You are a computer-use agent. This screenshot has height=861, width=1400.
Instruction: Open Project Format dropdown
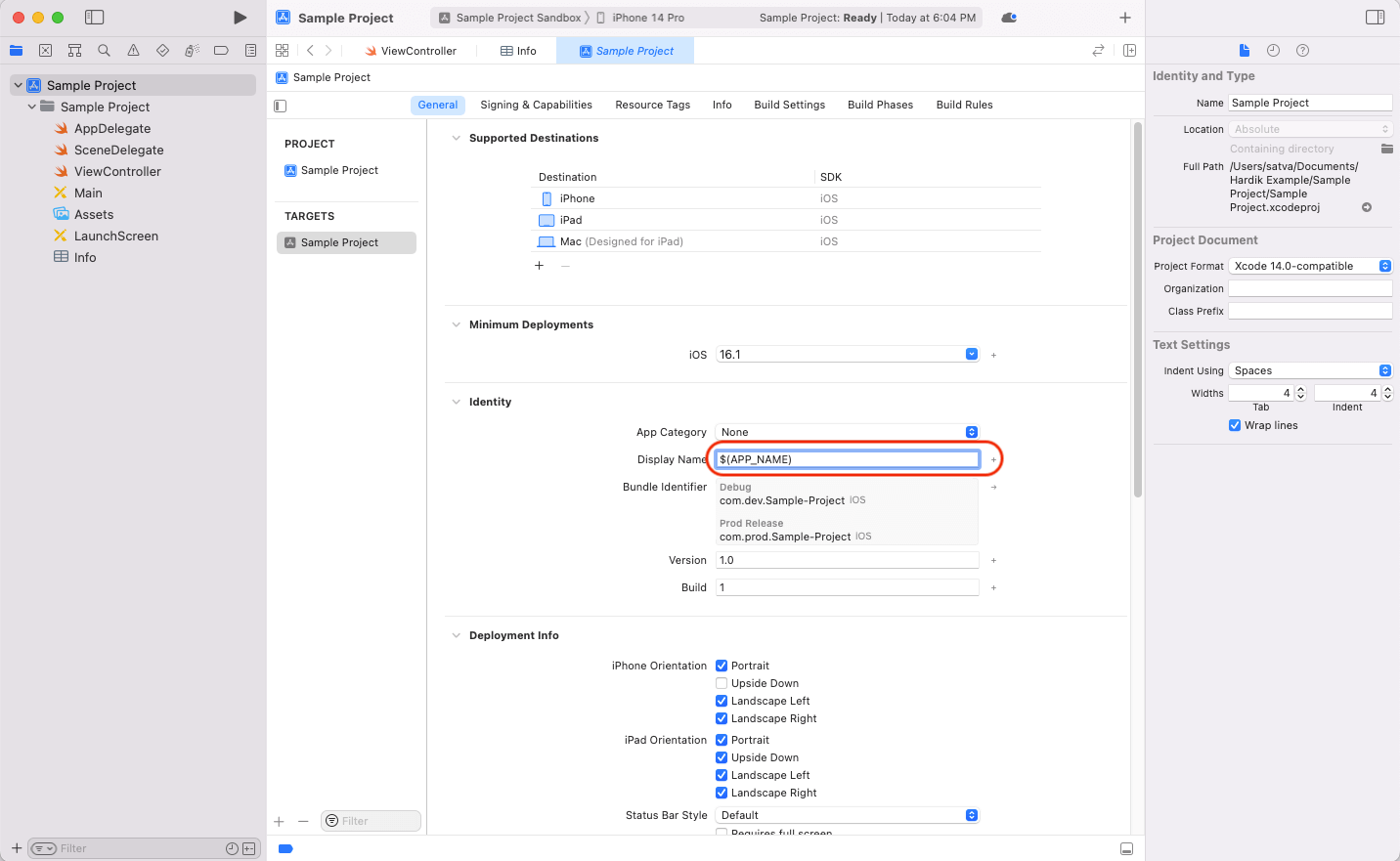[1310, 266]
